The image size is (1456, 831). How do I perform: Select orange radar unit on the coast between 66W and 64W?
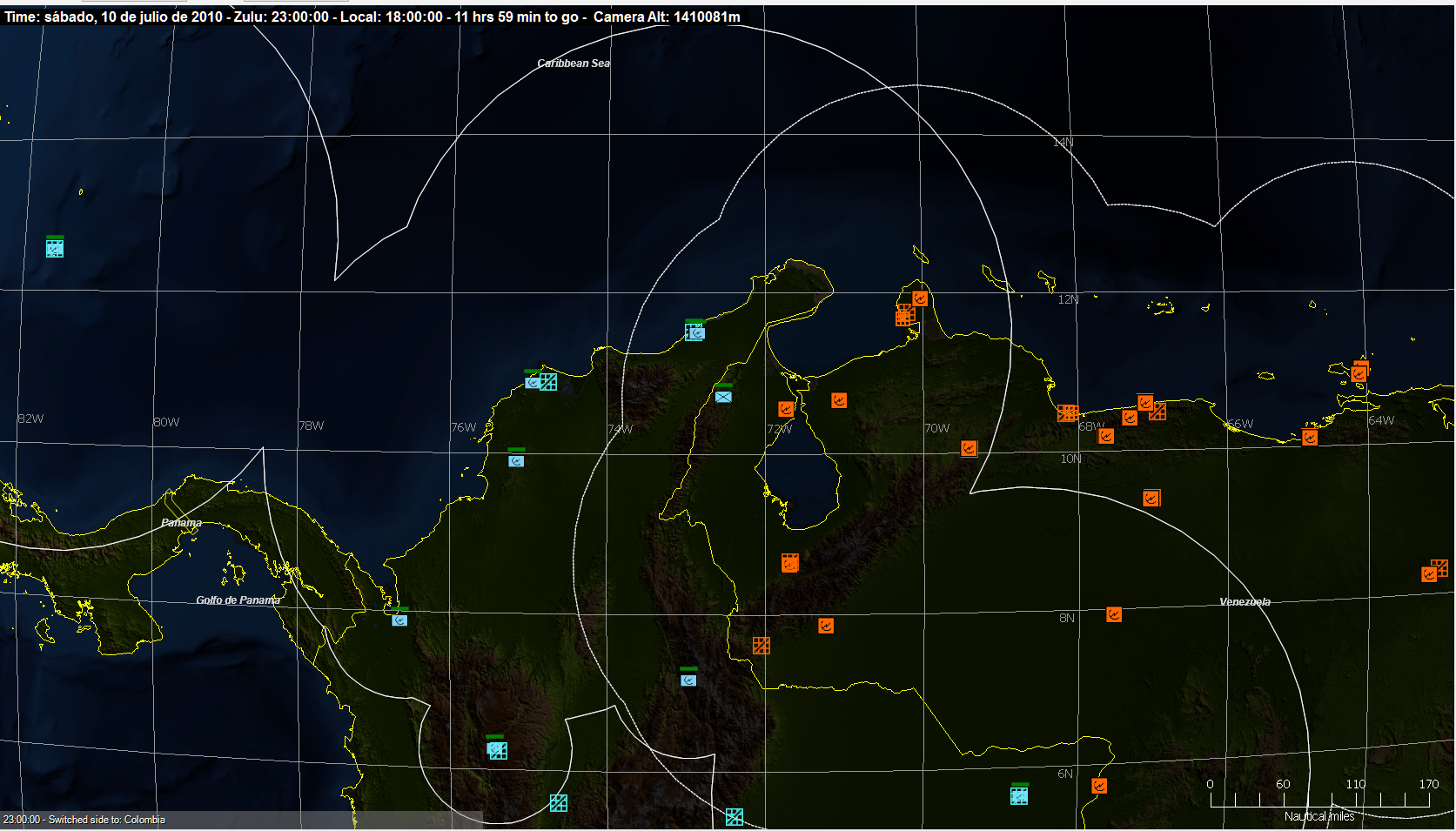pos(1310,437)
